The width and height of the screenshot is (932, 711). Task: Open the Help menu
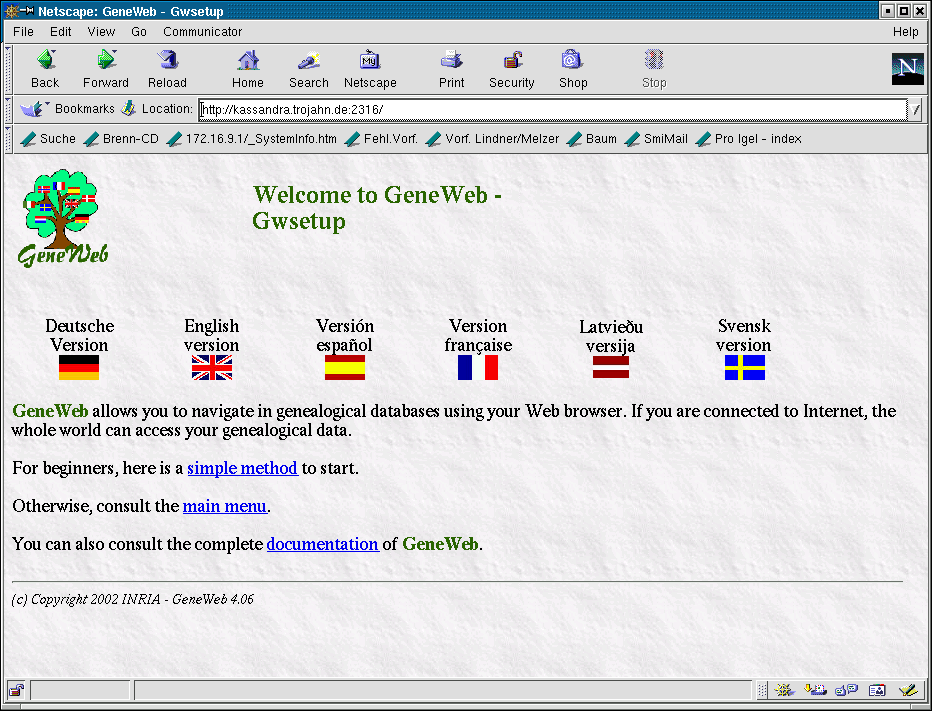[x=905, y=32]
